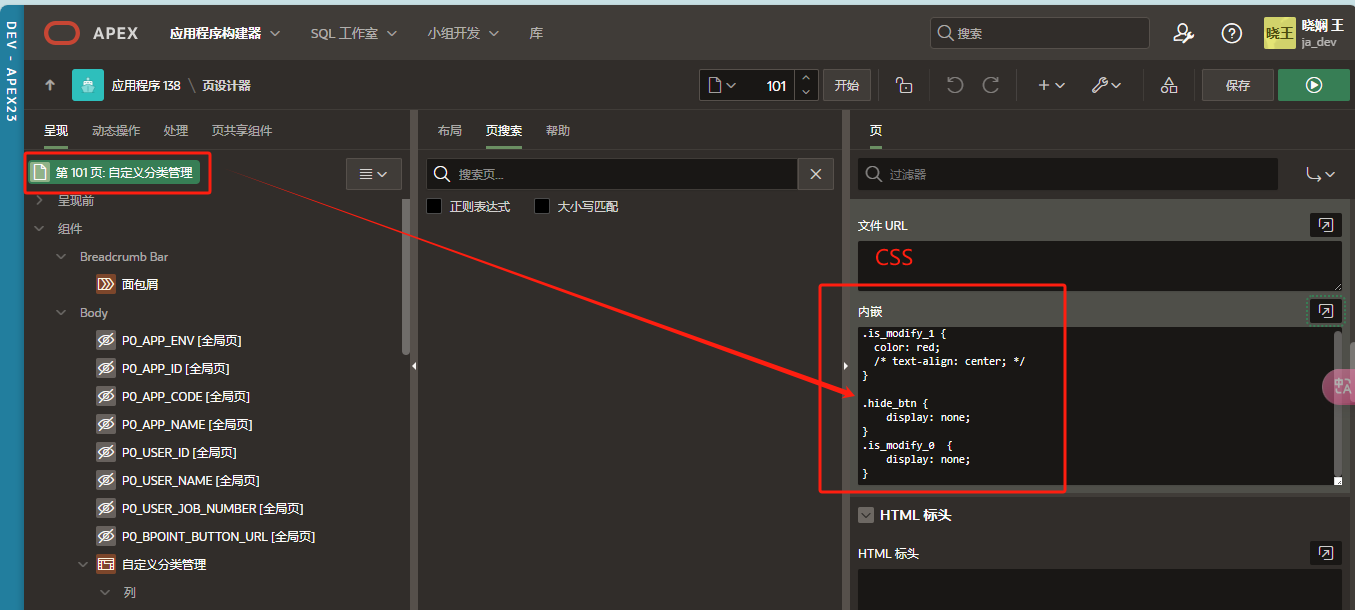Click the 自定义分类管理 region icon

click(106, 564)
